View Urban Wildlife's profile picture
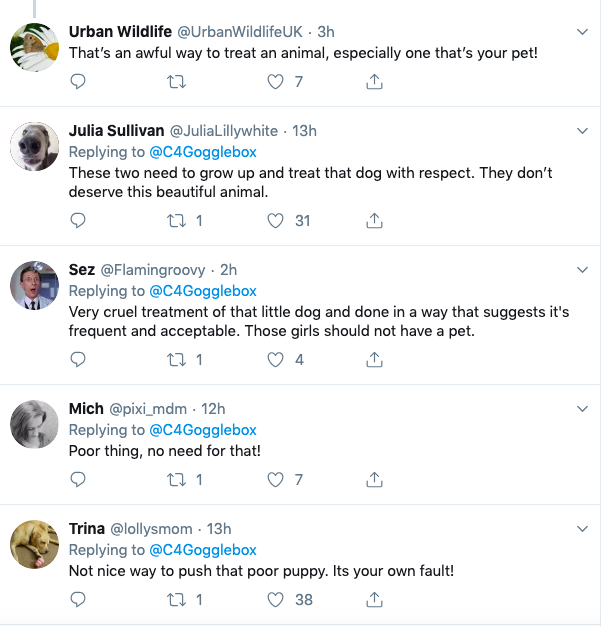 33,48
